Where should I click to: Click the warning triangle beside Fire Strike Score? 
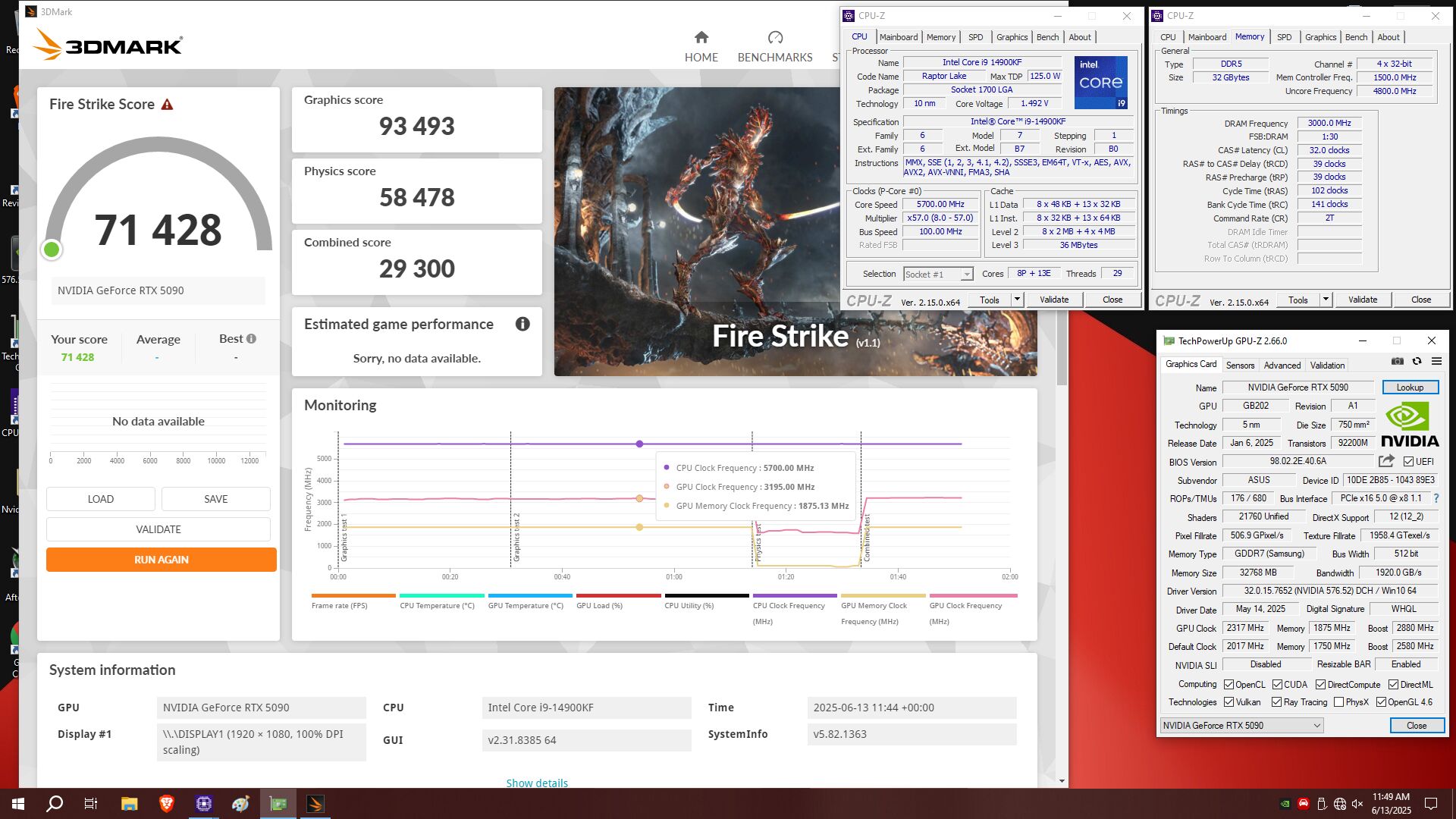tap(167, 105)
